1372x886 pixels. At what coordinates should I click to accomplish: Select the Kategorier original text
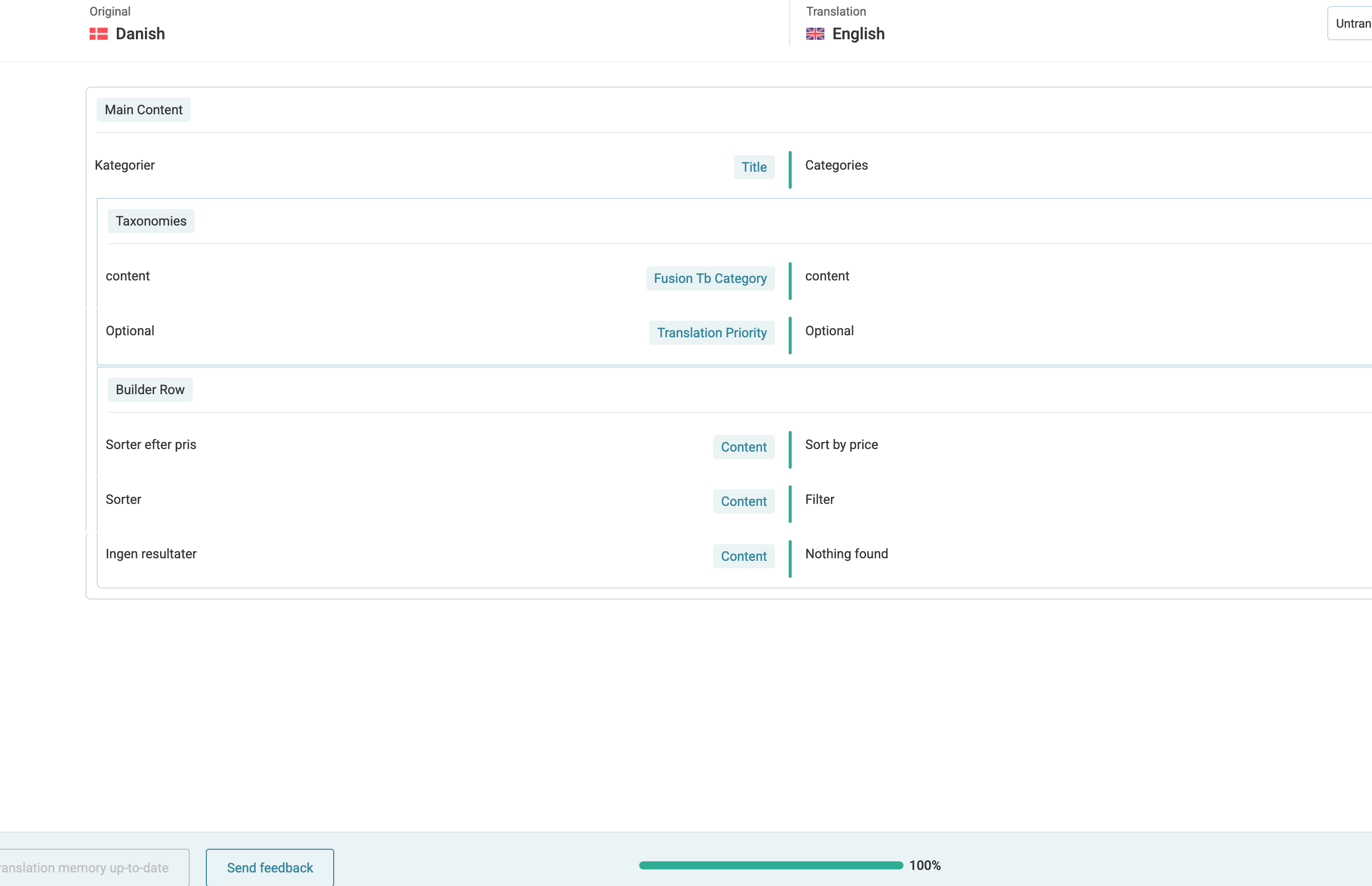(x=124, y=166)
